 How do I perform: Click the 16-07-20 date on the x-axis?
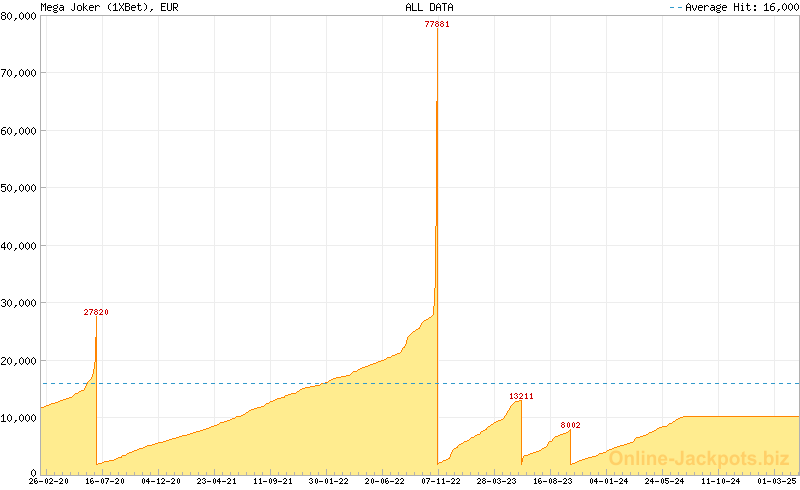point(104,481)
